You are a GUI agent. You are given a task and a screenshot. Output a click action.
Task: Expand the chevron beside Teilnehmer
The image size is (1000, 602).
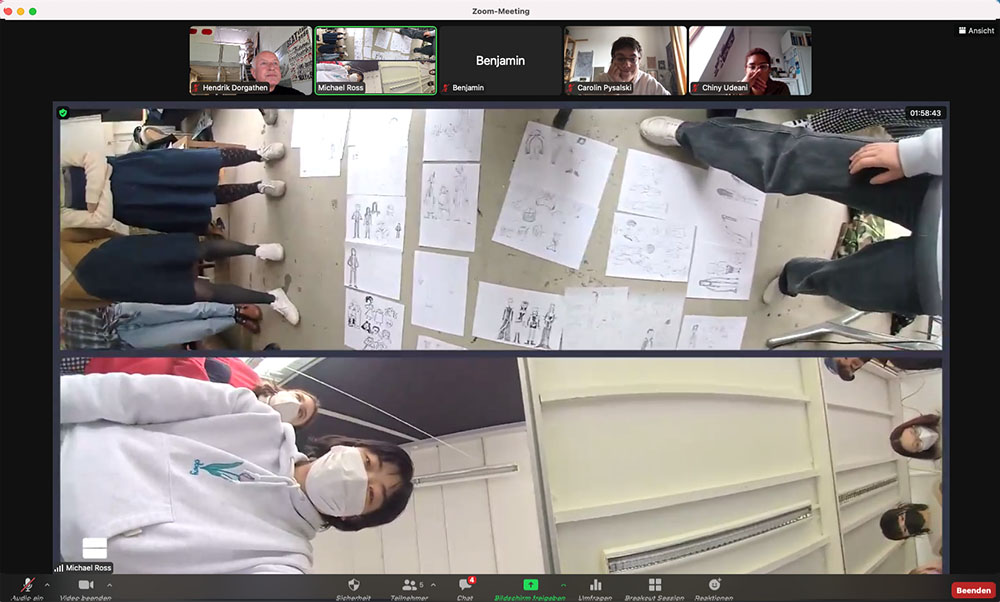(434, 584)
